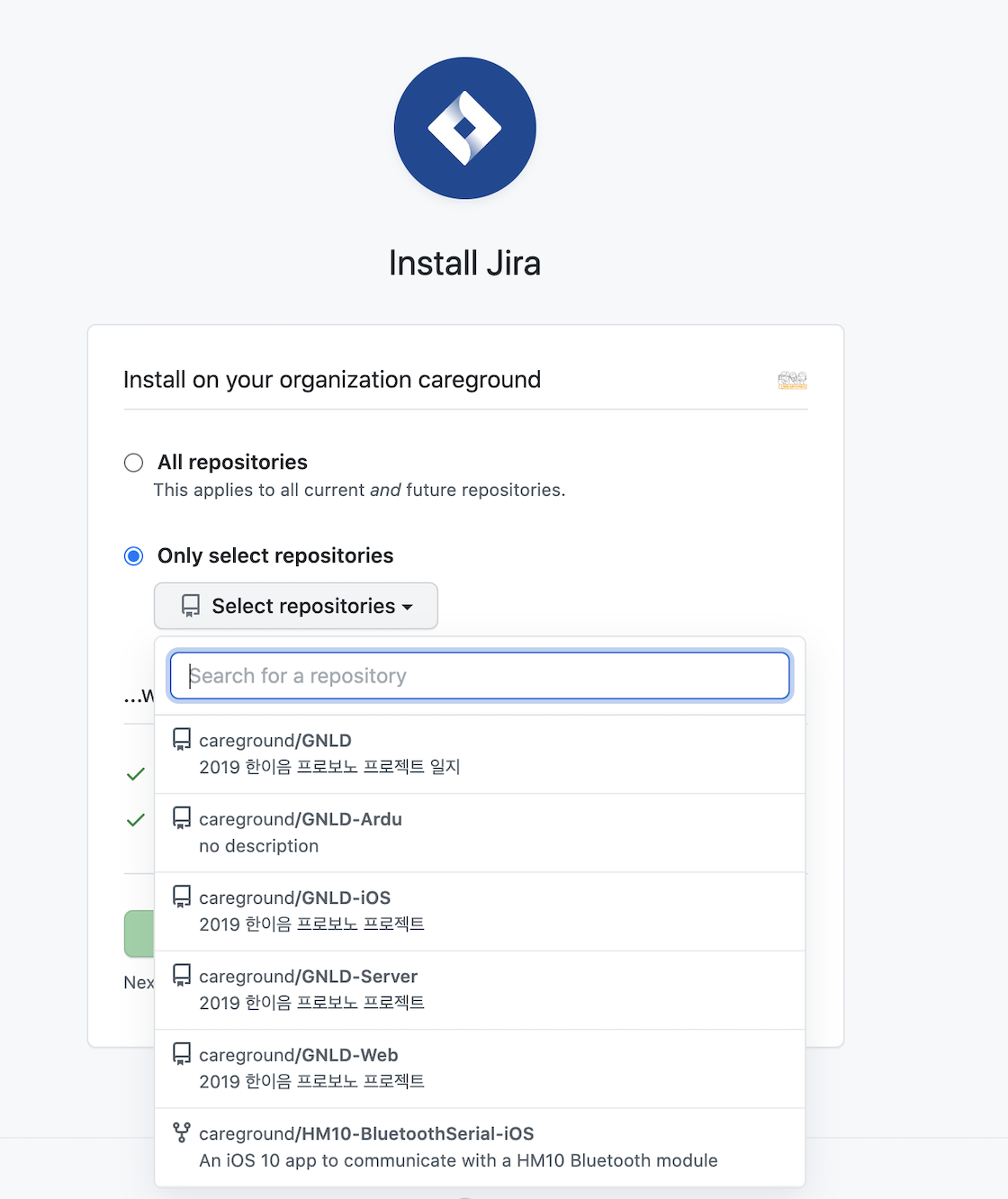This screenshot has height=1199, width=1008.
Task: Click the 'no description' text under GNLD-Ardu
Action: click(259, 846)
